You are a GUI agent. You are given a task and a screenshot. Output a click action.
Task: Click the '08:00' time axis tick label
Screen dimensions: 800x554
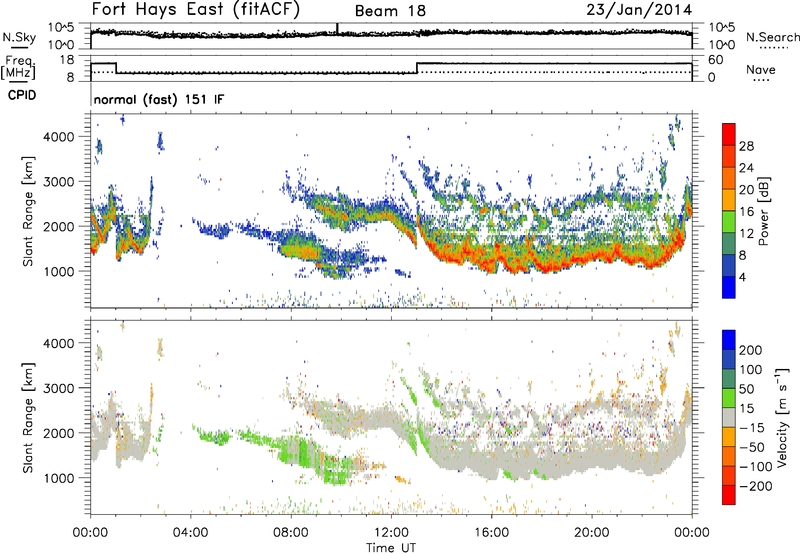[290, 533]
